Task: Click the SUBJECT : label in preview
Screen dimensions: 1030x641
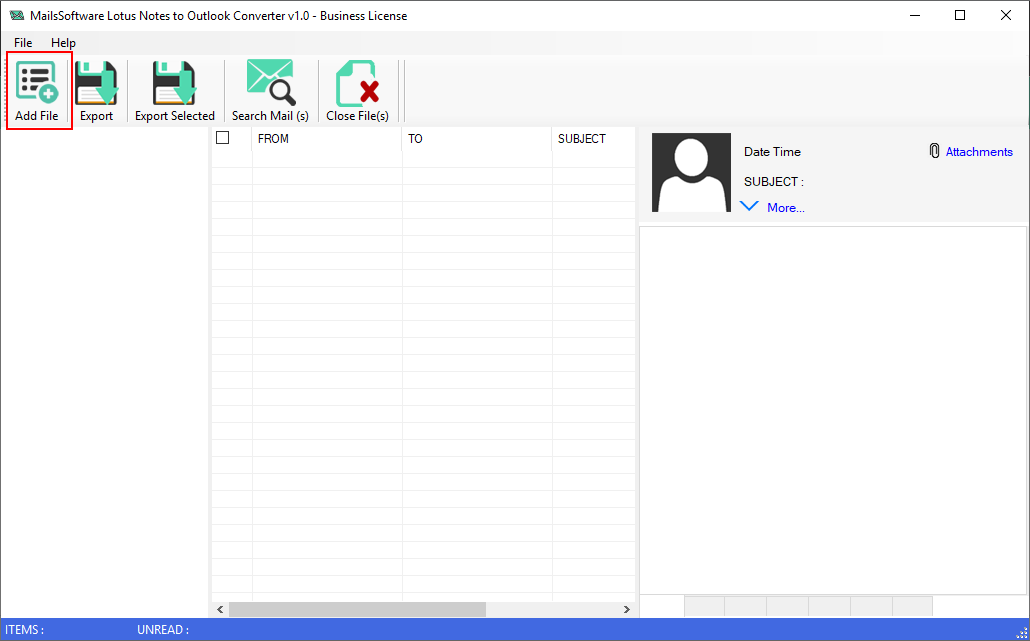Action: pyautogui.click(x=774, y=182)
